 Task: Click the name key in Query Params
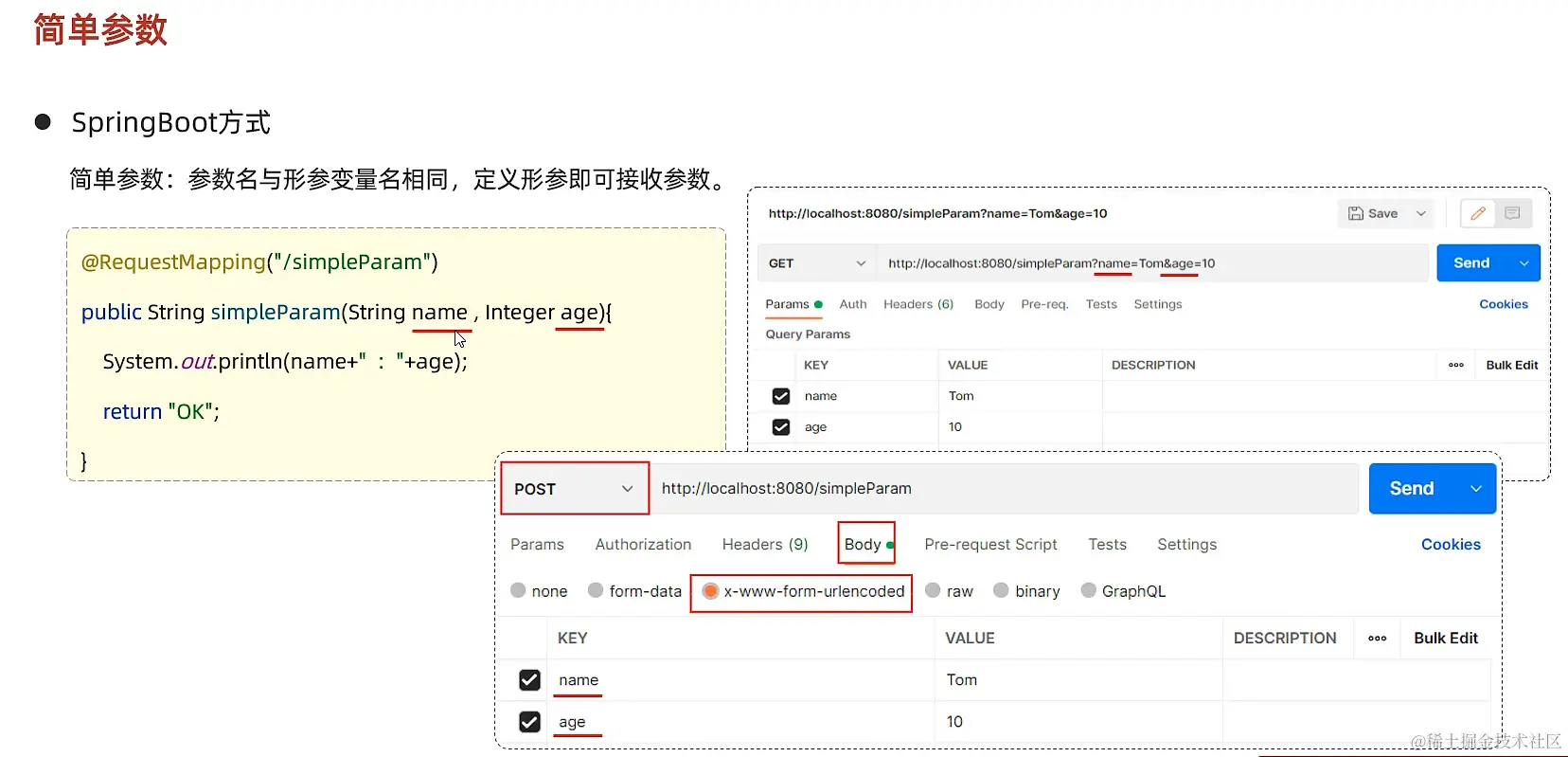[821, 396]
